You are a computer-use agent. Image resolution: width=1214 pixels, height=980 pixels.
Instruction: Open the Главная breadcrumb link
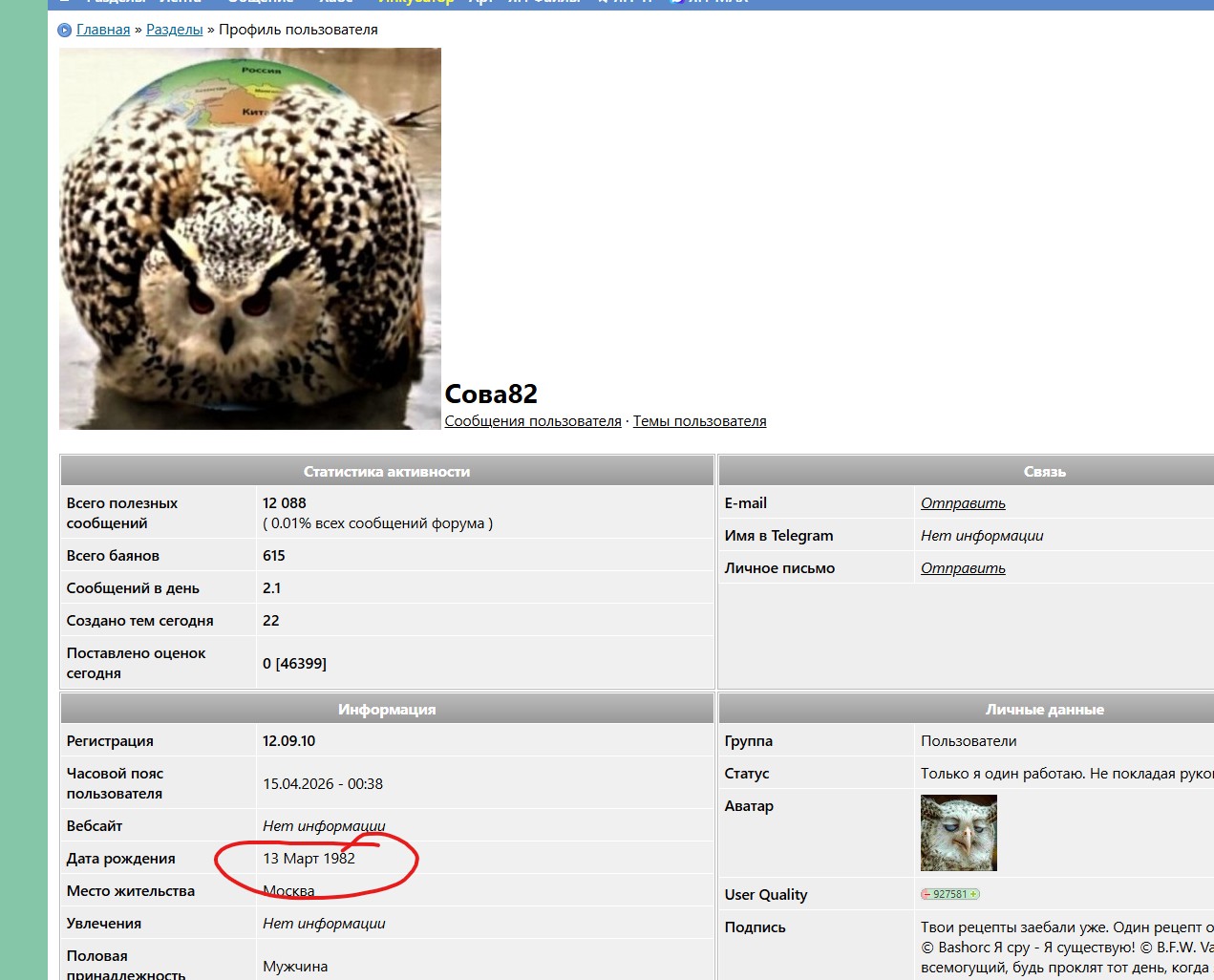pyautogui.click(x=103, y=30)
